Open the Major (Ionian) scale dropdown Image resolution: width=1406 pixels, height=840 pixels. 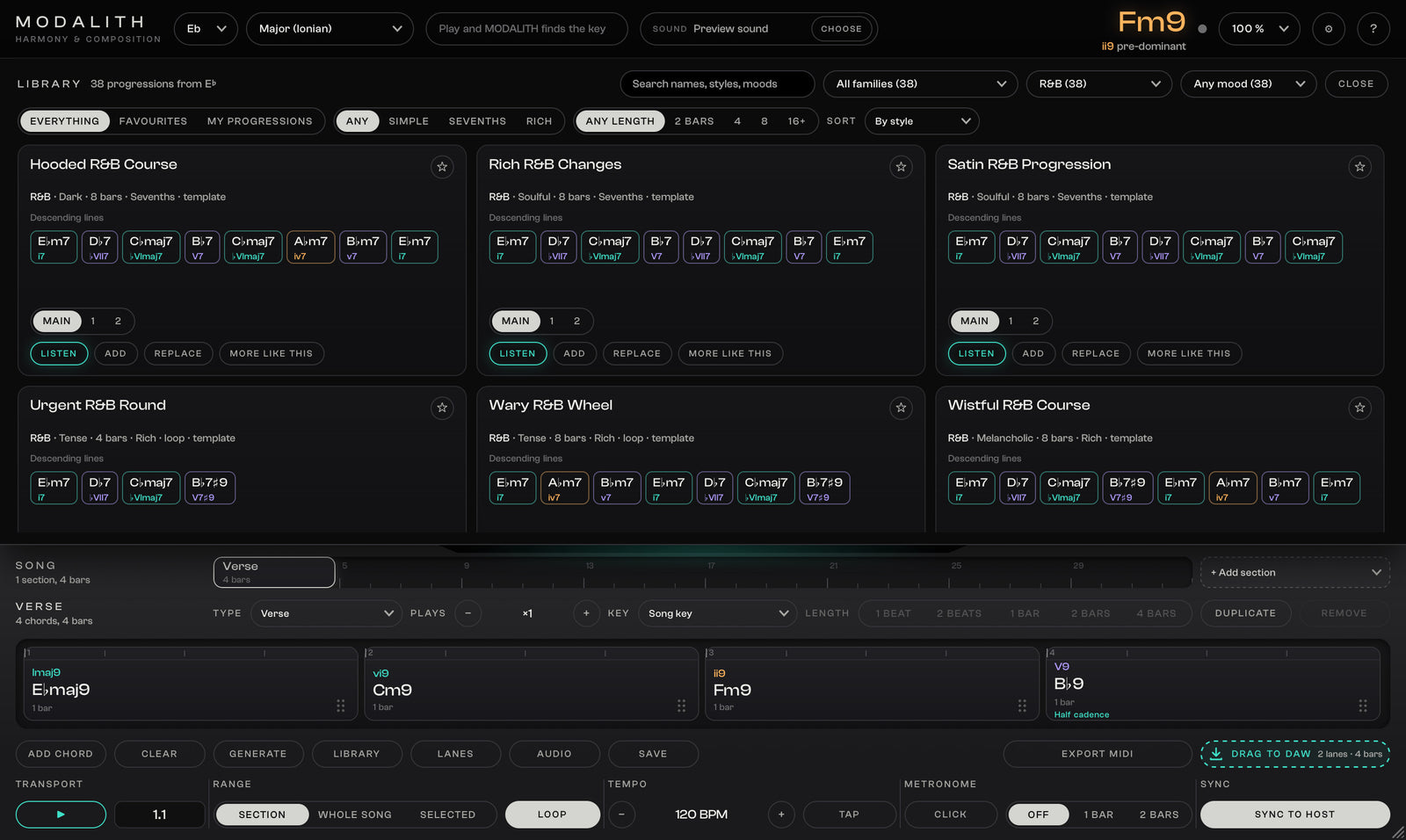tap(330, 29)
